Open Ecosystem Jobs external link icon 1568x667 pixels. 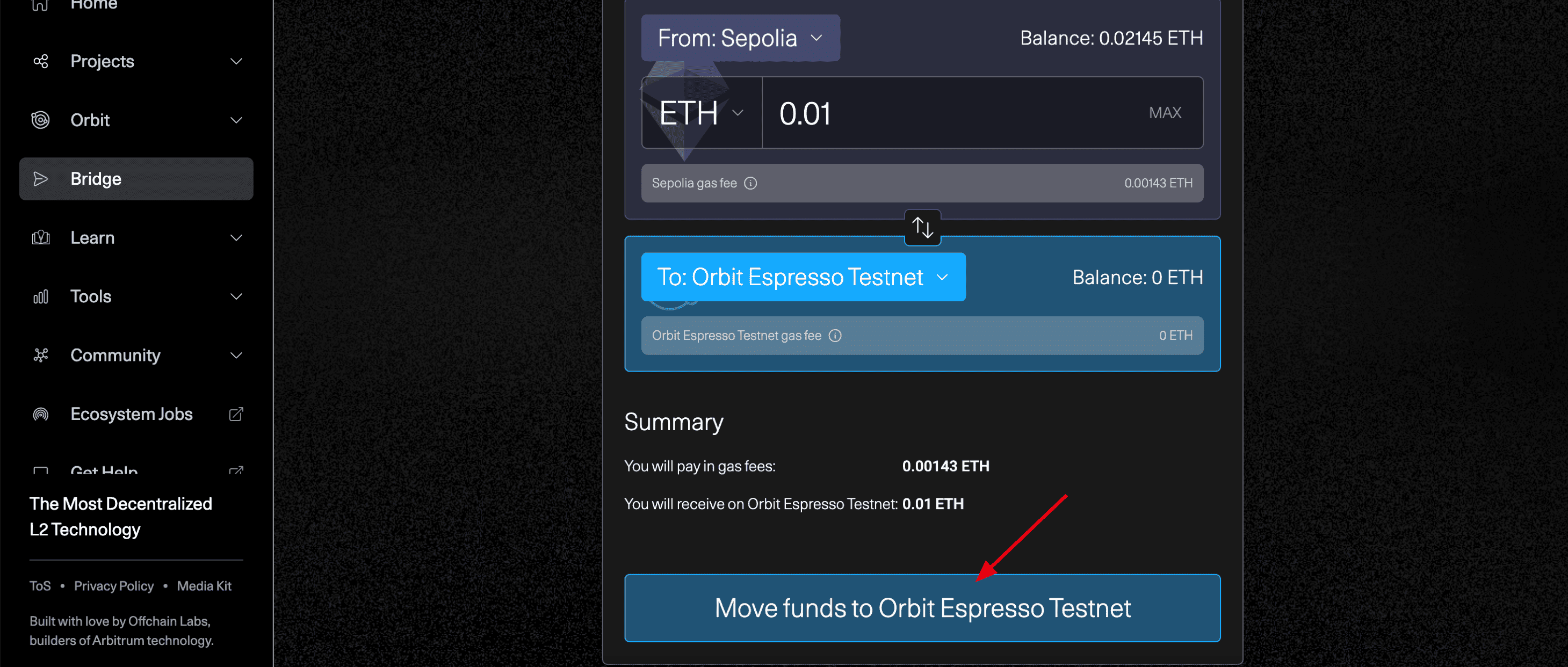[x=236, y=415]
